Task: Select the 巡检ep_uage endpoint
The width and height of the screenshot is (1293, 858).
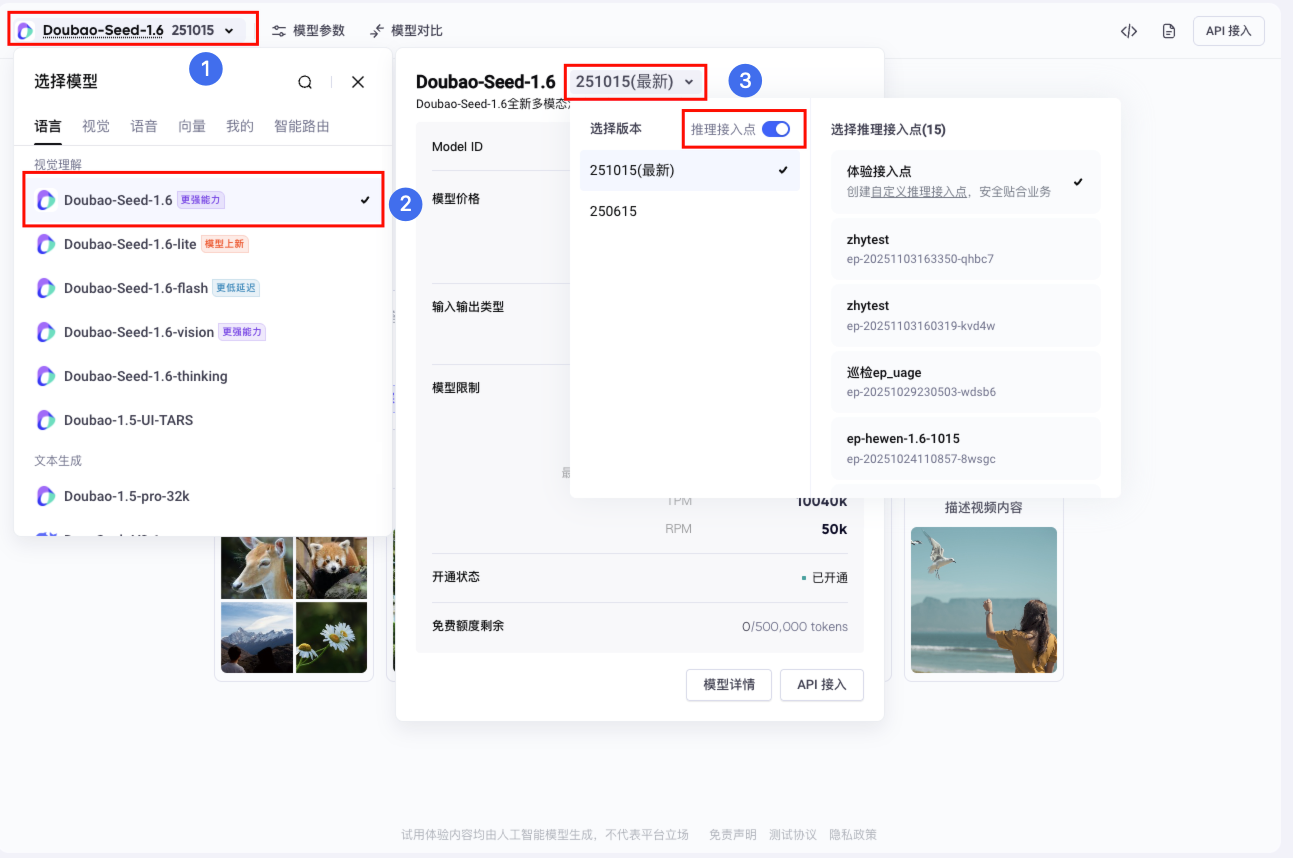Action: (966, 382)
